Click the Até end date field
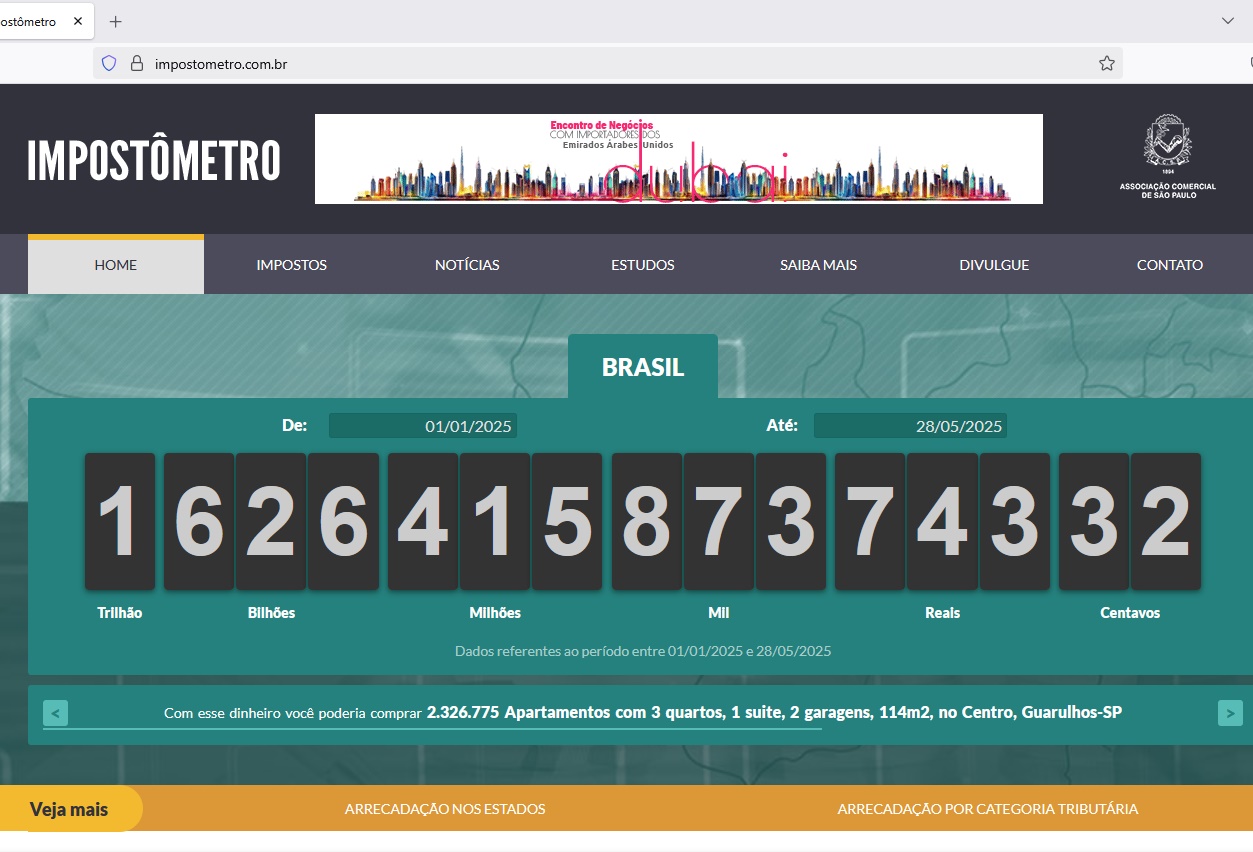This screenshot has height=852, width=1253. point(910,426)
